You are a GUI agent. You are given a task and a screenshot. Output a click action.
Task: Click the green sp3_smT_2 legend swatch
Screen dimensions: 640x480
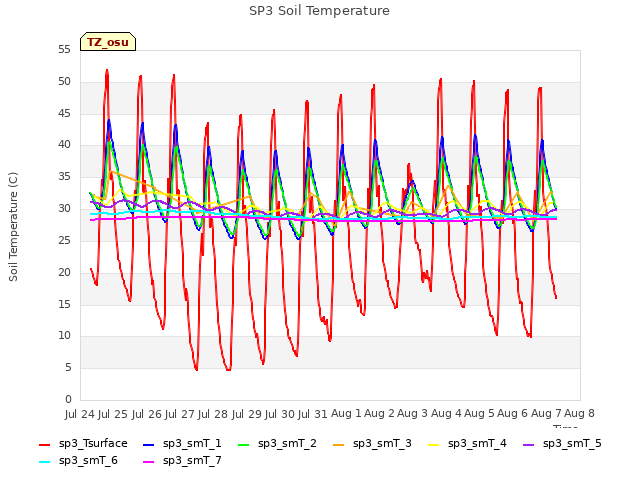[x=244, y=444]
